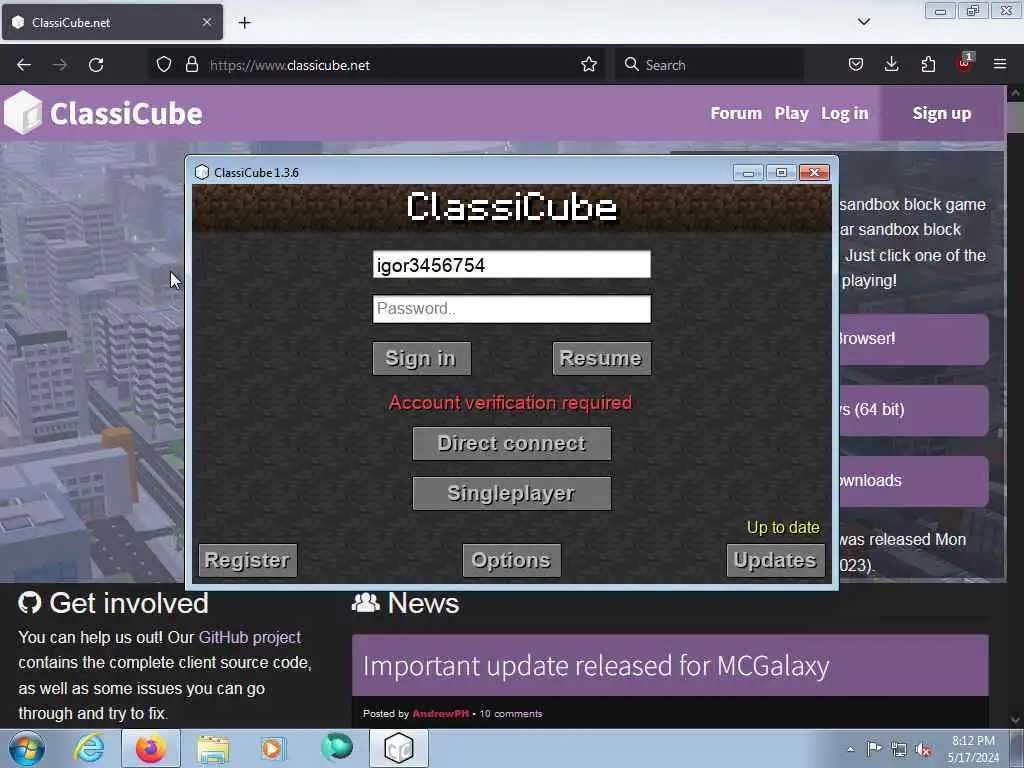Open the Log in link in header

click(x=844, y=113)
